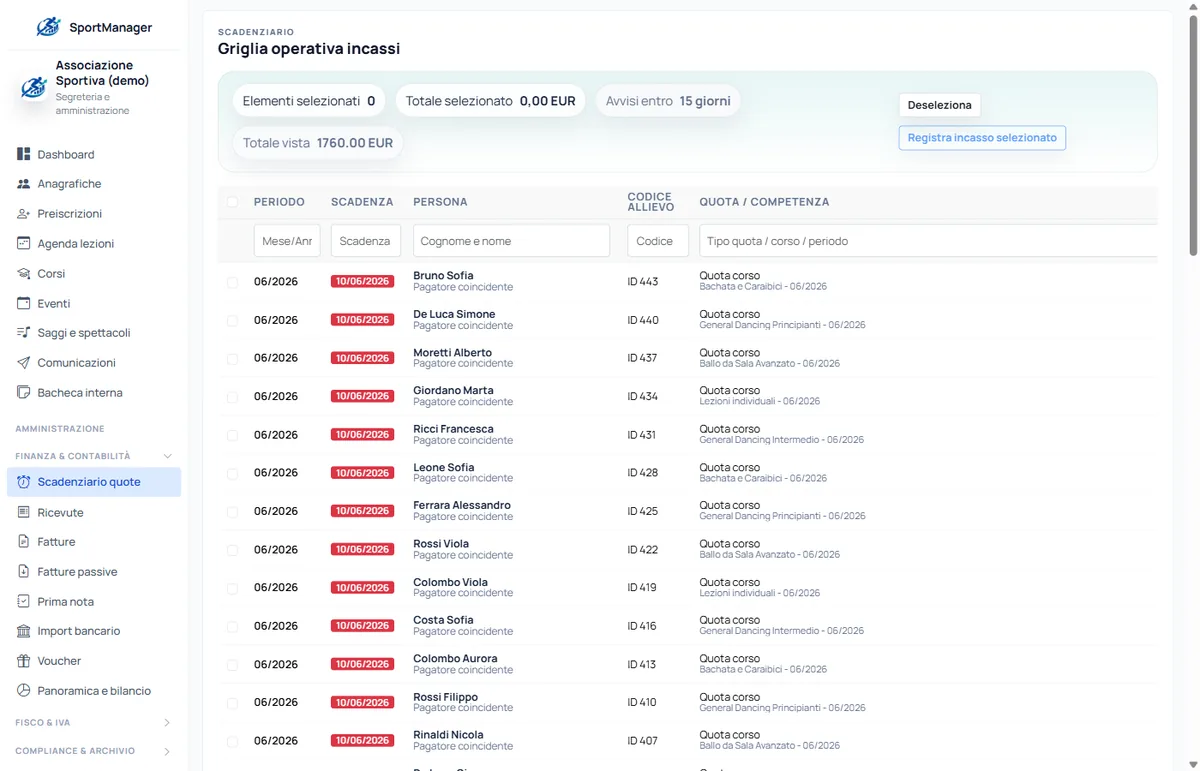
Task: Click the Comunicazioni paper plane icon
Action: click(23, 362)
